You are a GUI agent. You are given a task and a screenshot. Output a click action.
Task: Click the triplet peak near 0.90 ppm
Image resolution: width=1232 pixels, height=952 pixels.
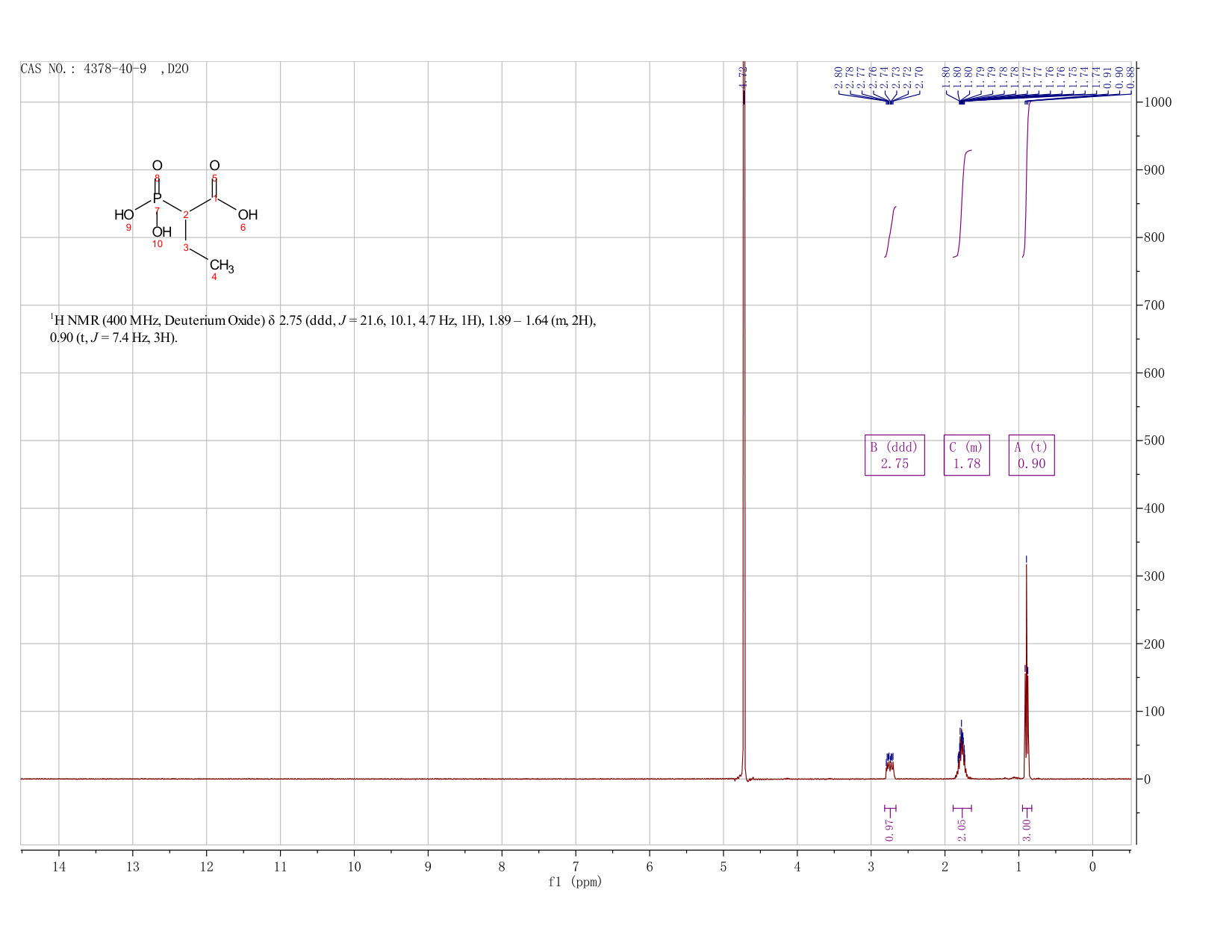[x=1027, y=672]
